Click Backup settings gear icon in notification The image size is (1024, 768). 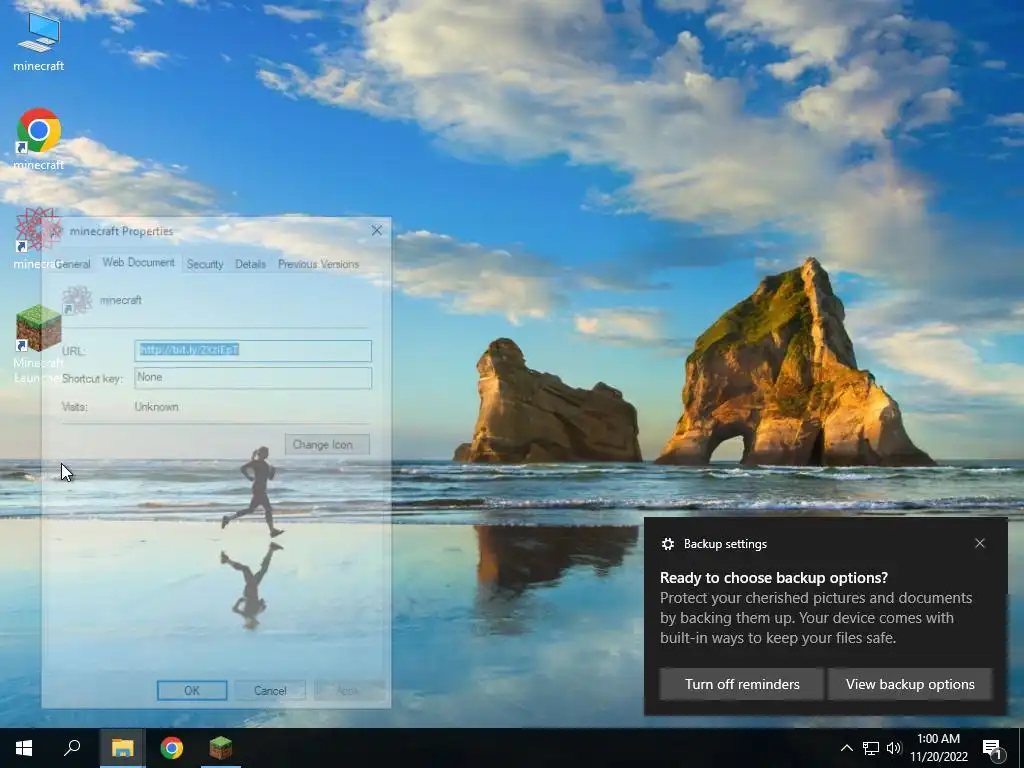pos(667,544)
